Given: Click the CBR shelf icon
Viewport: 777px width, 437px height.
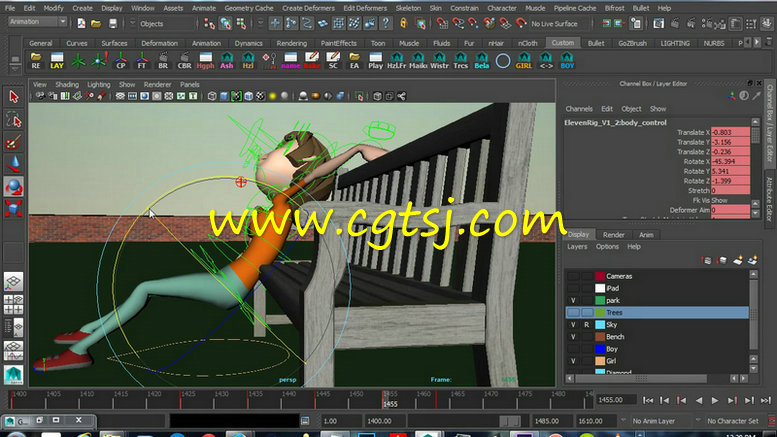Looking at the screenshot, I should pos(184,60).
